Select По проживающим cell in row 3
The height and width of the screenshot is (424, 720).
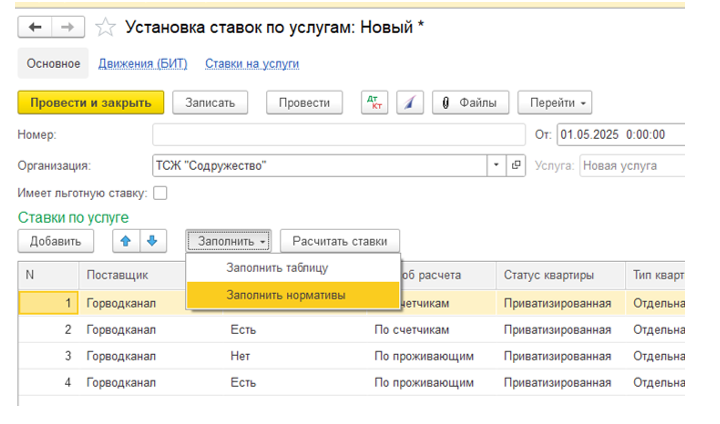tap(431, 356)
